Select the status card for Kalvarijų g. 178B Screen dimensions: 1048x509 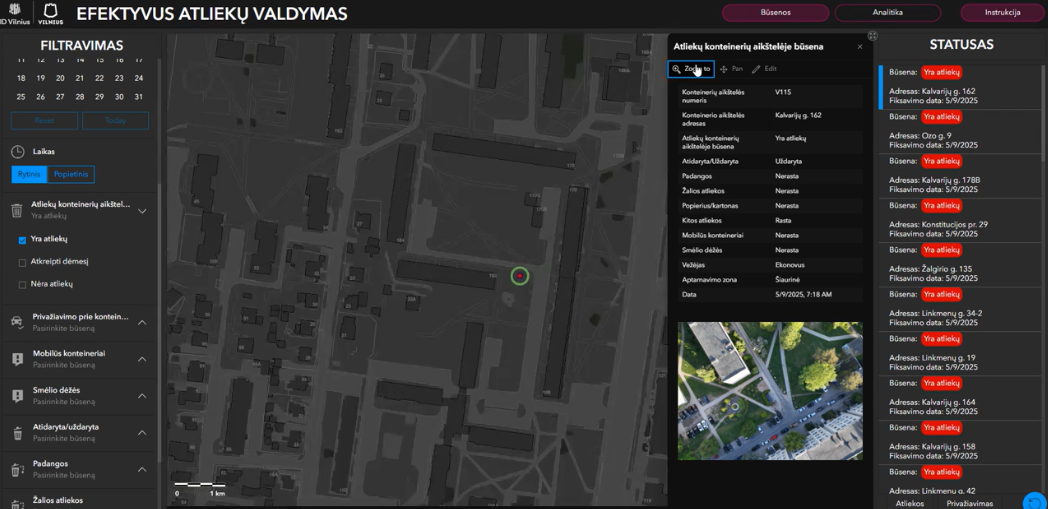(x=959, y=175)
